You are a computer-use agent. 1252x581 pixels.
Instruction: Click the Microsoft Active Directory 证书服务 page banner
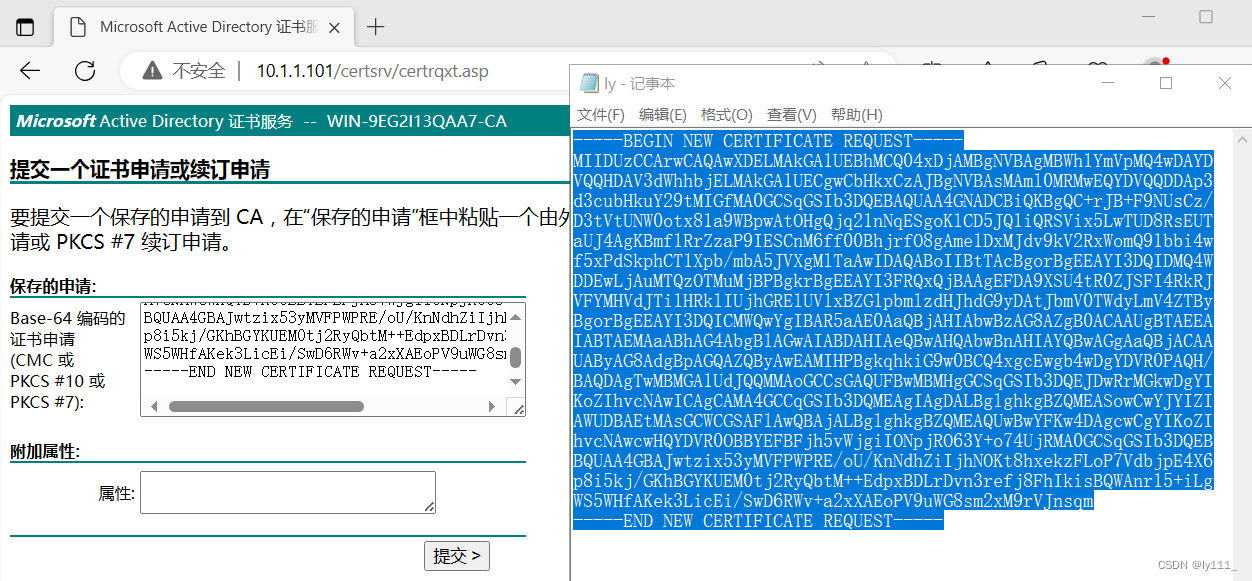point(289,121)
